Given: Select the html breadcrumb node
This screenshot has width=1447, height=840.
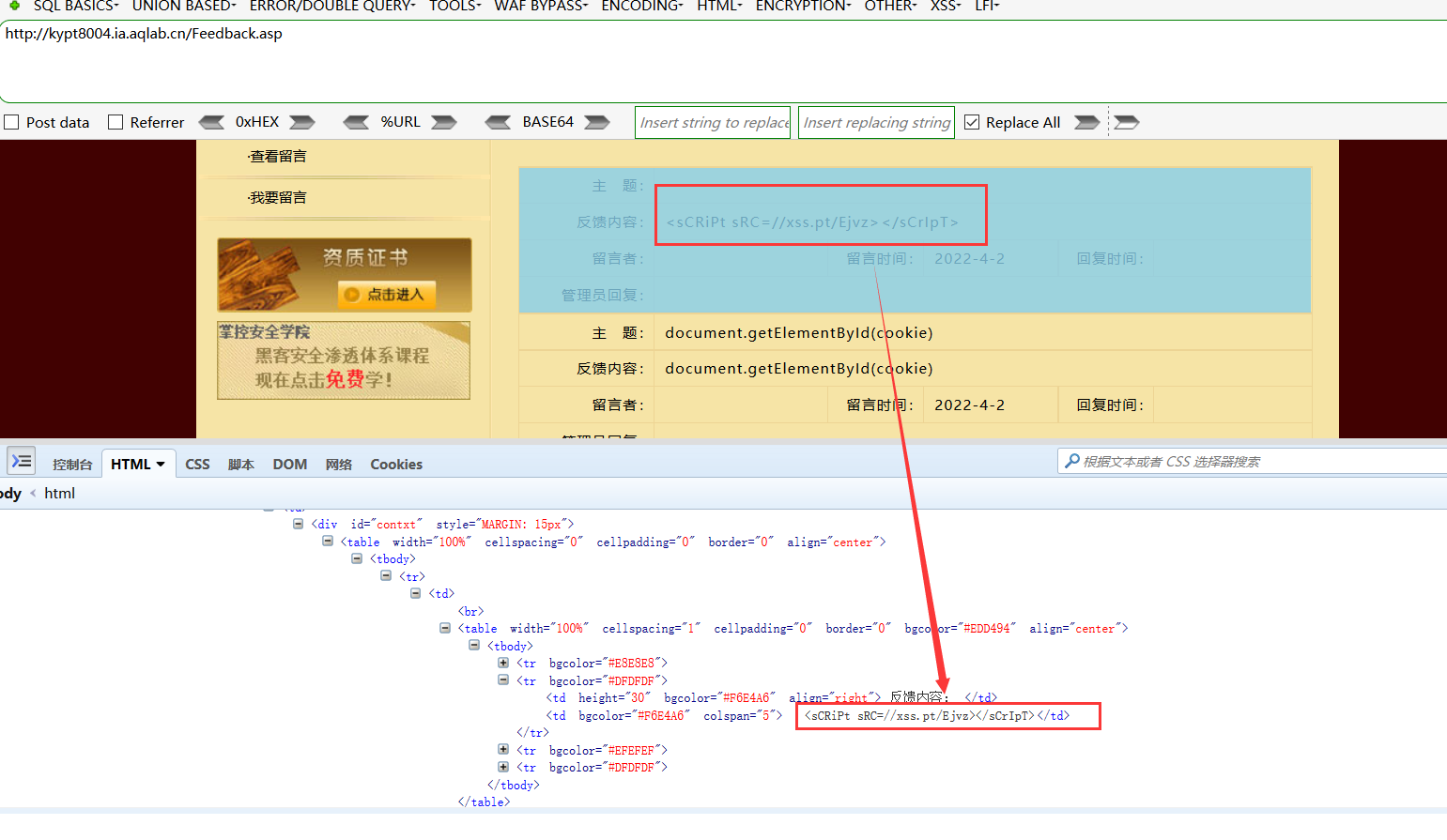Looking at the screenshot, I should [x=59, y=493].
